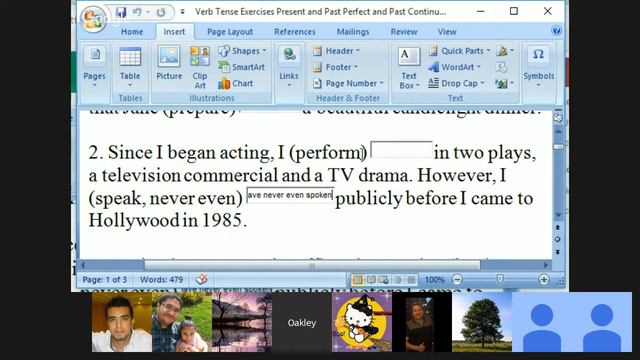Undo the last action
This screenshot has width=640, height=360.
coord(137,12)
